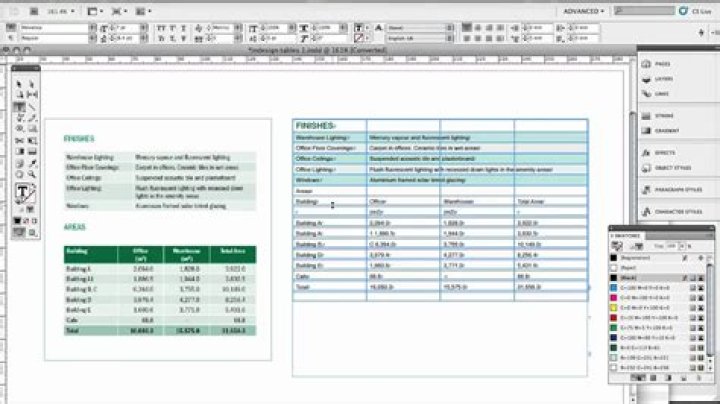Open the font family dropdown arrow
This screenshot has height=404, width=720.
coord(92,28)
